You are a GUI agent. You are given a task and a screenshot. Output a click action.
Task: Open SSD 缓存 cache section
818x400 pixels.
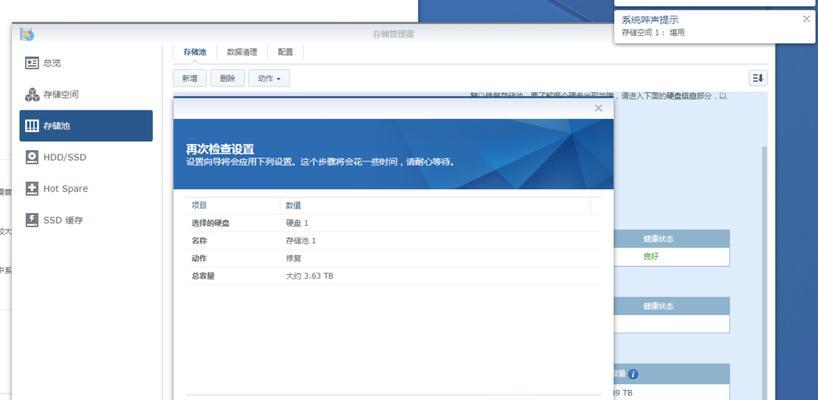86,220
